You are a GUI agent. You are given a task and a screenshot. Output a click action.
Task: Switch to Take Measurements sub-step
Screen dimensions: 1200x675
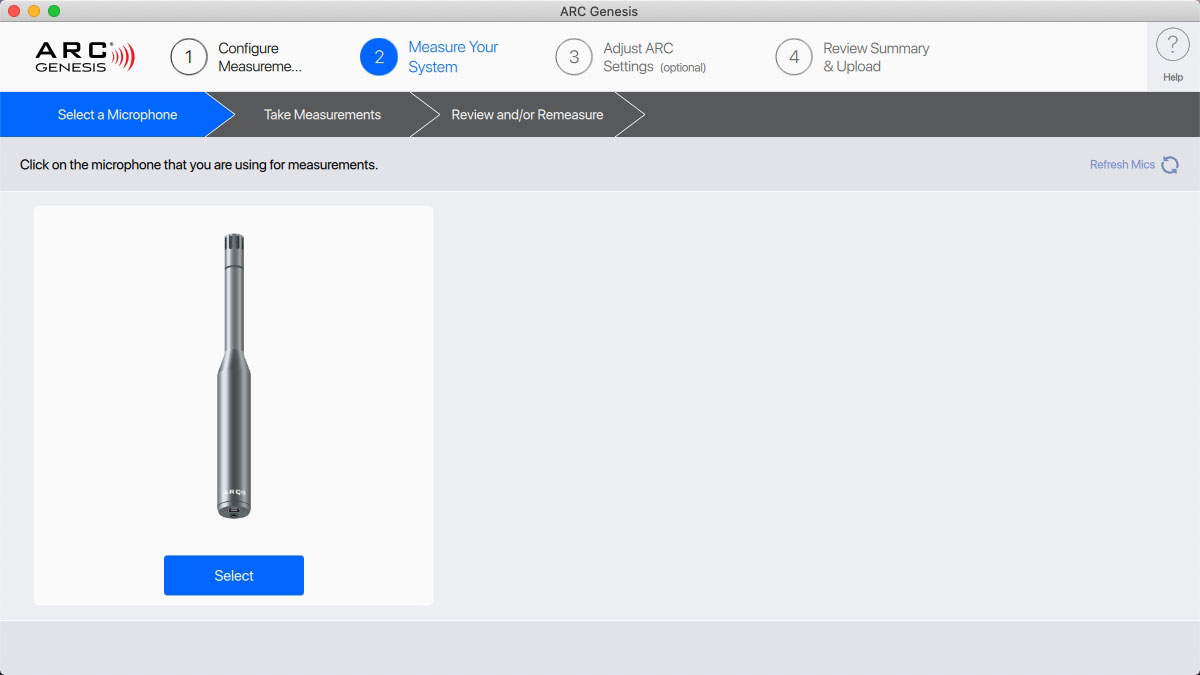click(x=322, y=115)
